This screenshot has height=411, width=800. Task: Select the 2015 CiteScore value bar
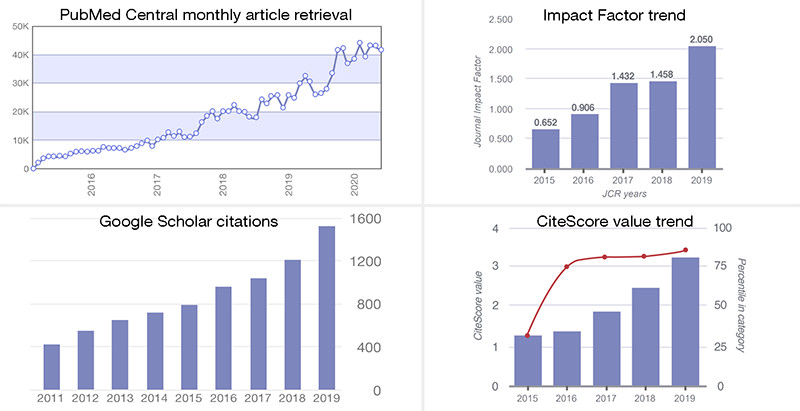coord(528,361)
